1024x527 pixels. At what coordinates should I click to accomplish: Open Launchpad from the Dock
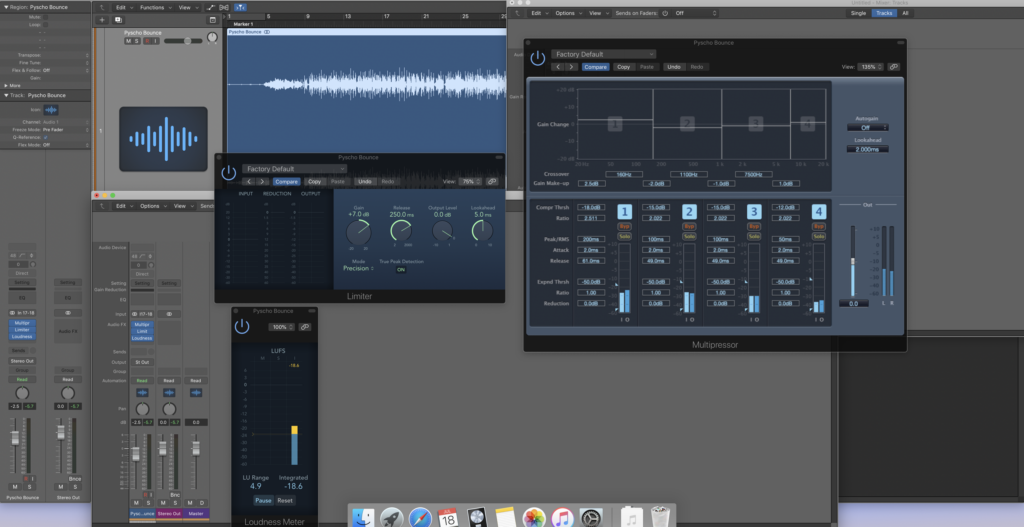392,519
